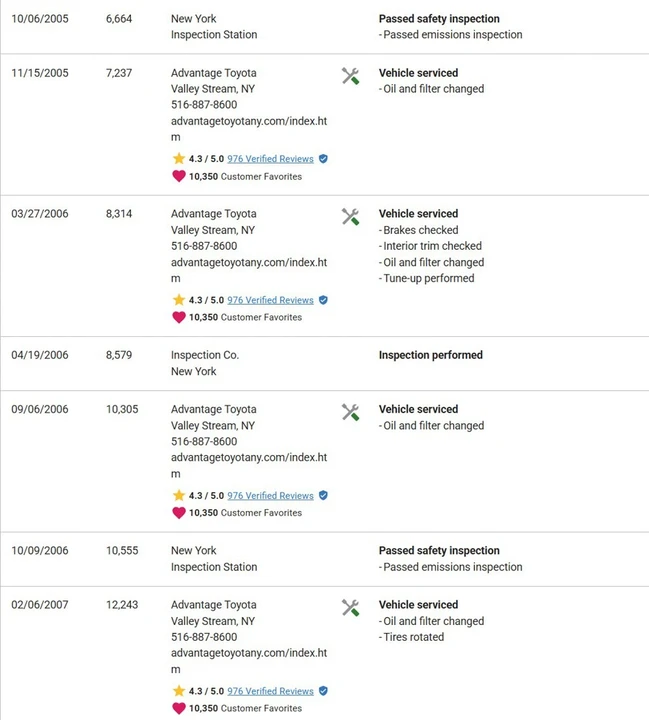Click the verified shield badge in 11/15/2005 entry

tap(323, 159)
